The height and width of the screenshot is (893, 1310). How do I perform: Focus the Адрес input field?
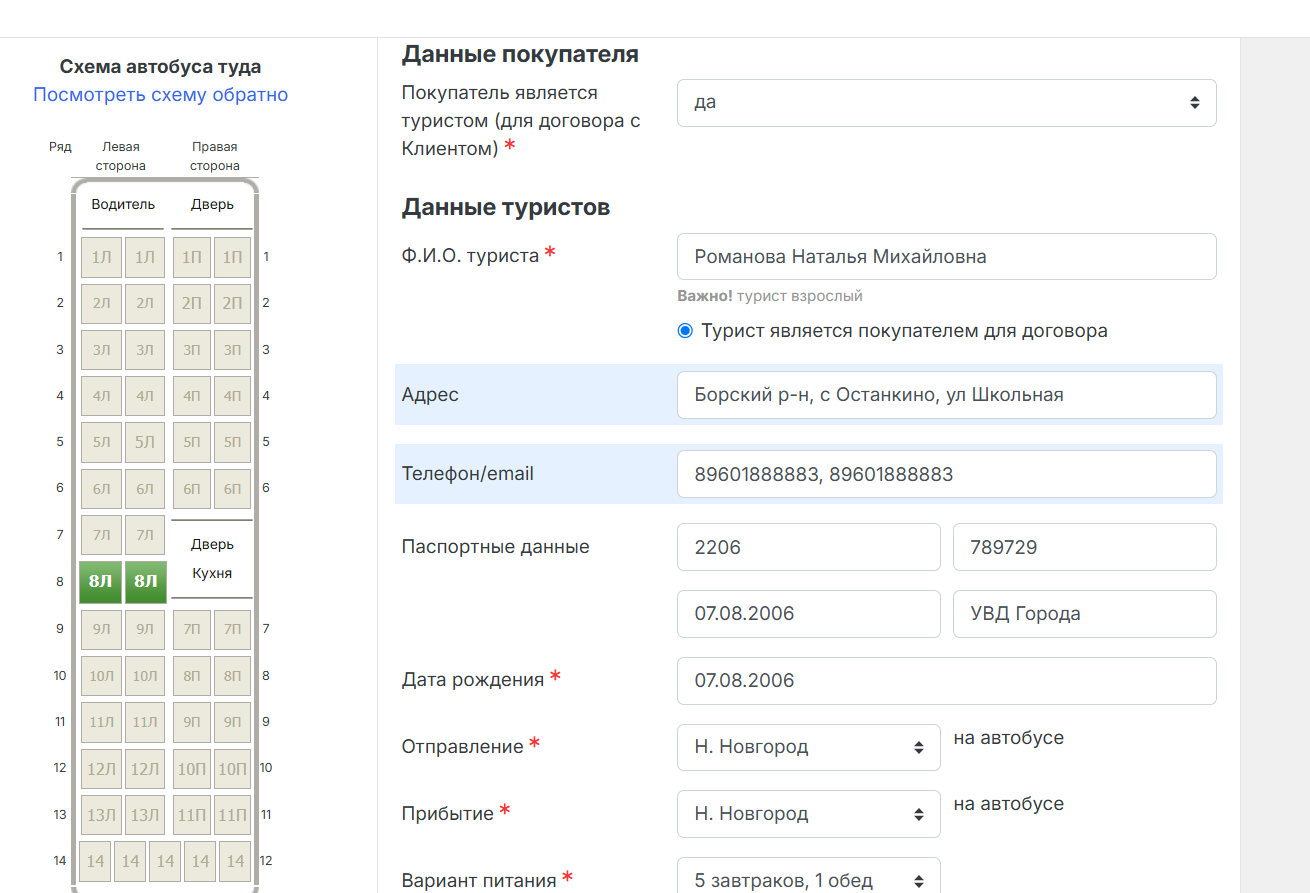point(946,395)
